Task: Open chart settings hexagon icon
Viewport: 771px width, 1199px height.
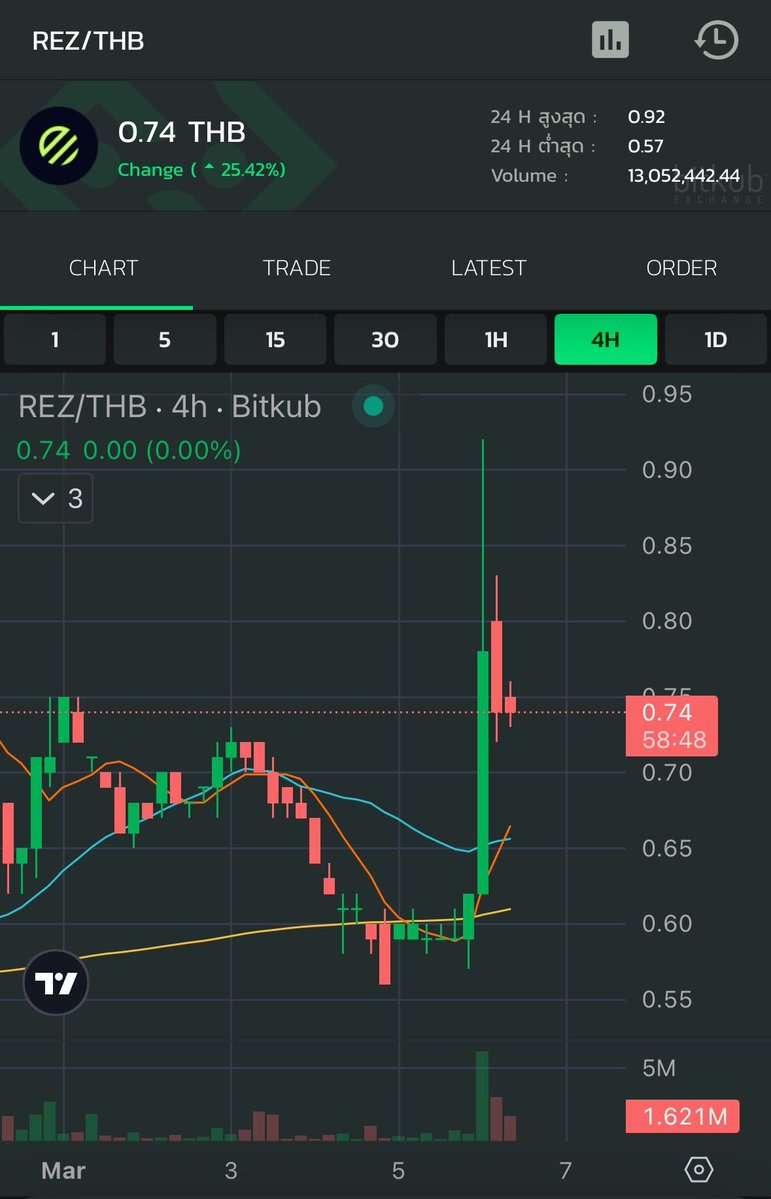Action: coord(699,1169)
